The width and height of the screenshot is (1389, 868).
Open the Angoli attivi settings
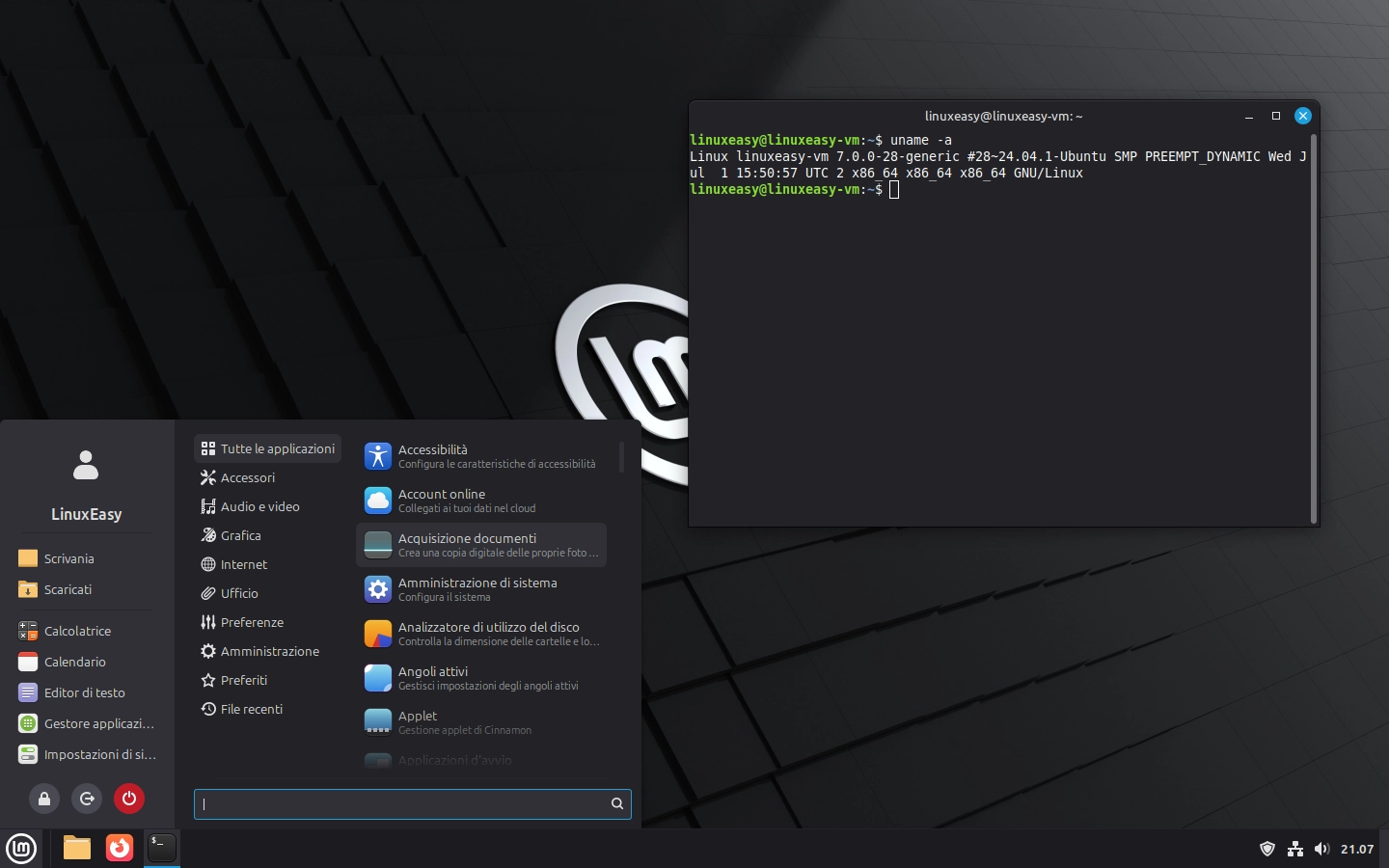(481, 678)
